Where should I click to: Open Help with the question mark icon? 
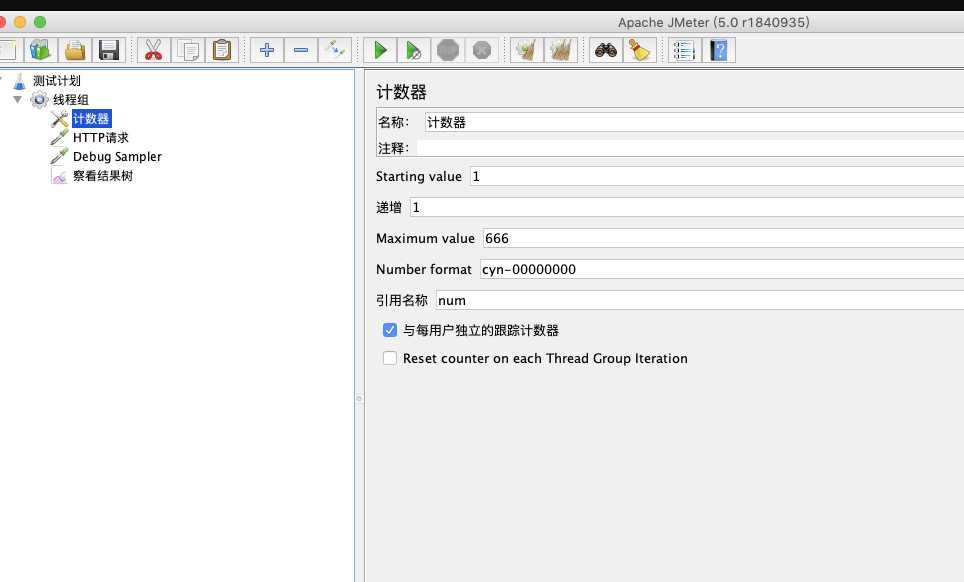[719, 50]
